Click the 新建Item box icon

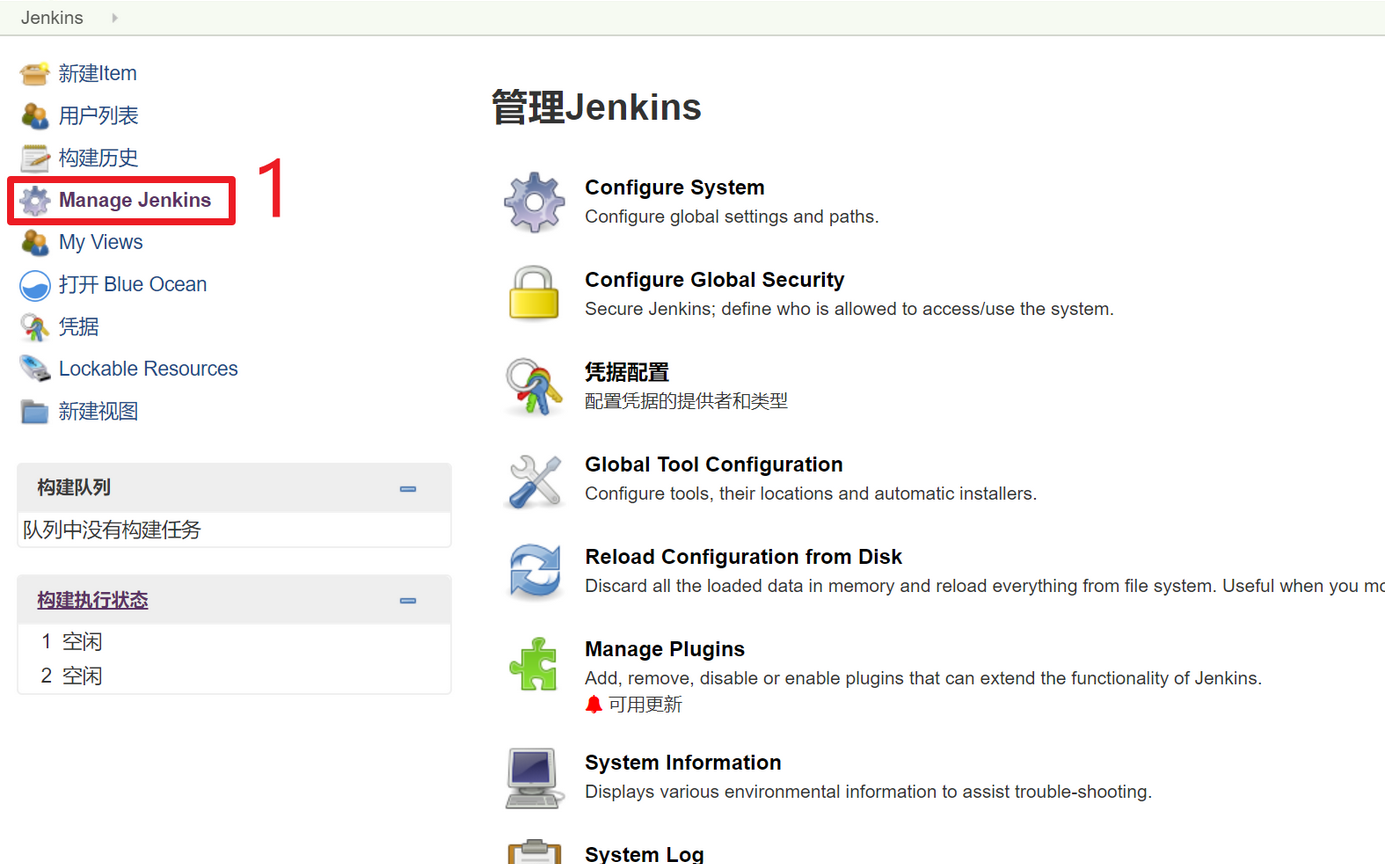pos(35,73)
